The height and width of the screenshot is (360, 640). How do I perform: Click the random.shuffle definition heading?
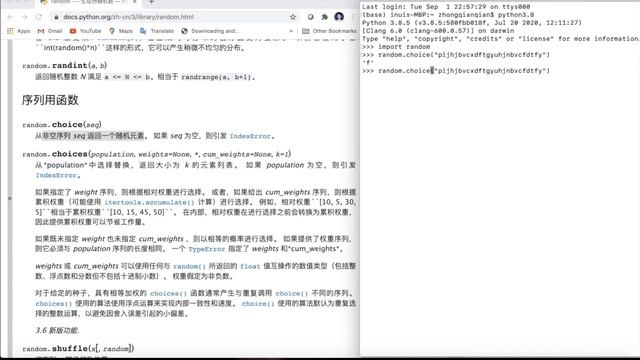click(78, 349)
